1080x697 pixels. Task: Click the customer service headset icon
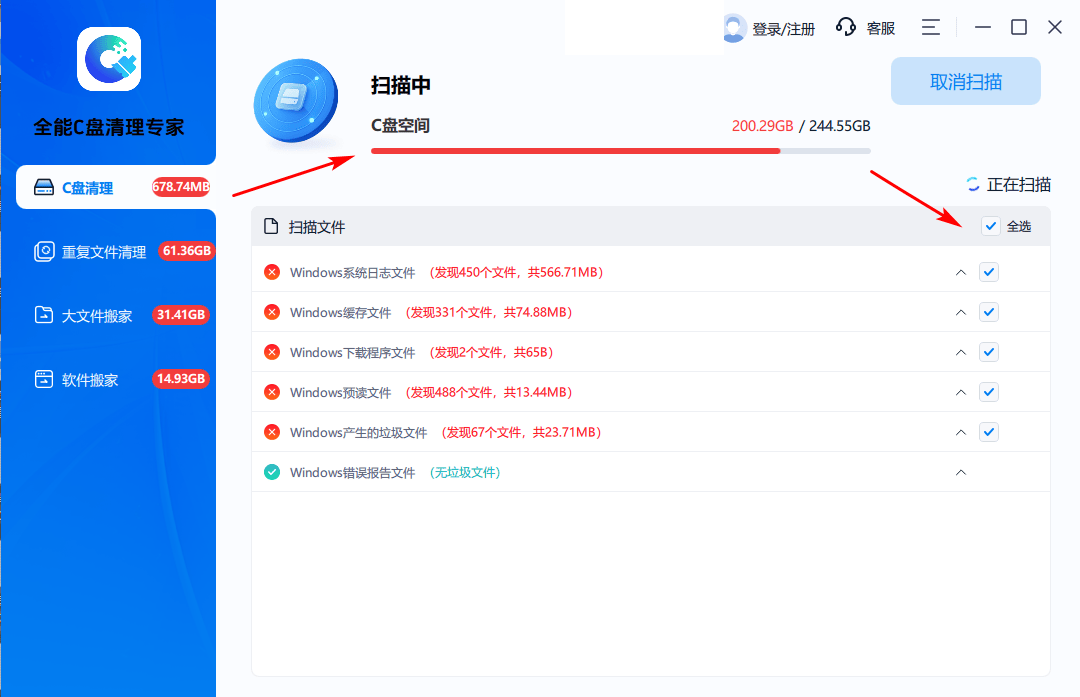point(846,28)
